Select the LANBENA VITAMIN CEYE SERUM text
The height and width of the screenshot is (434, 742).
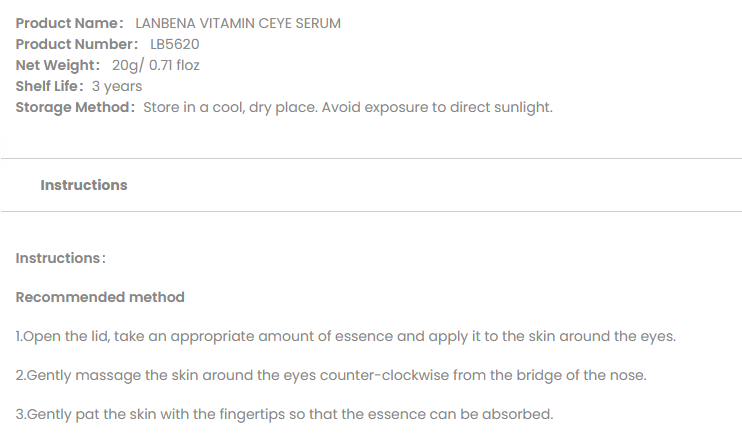tap(237, 23)
